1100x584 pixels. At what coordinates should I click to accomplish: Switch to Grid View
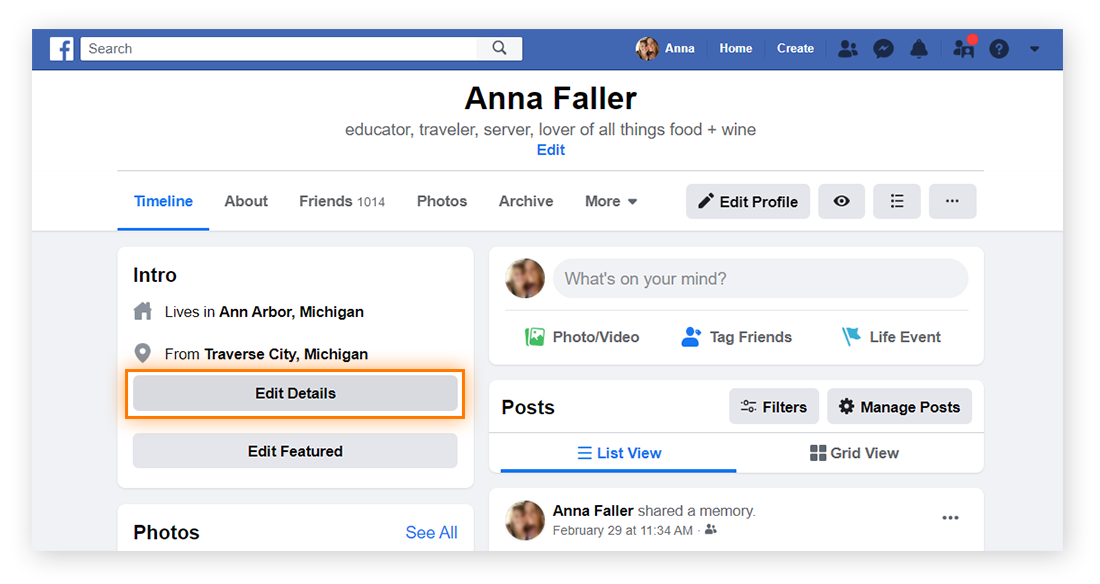854,453
